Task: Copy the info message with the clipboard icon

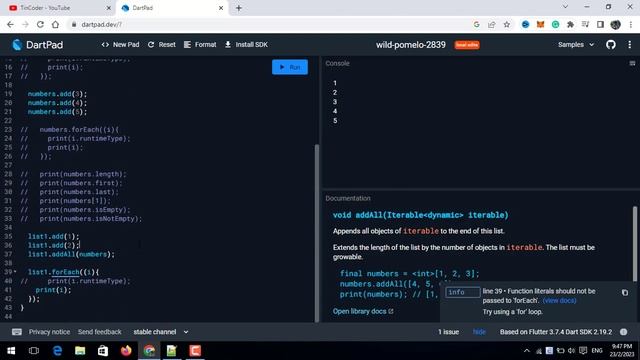Action: coord(625,293)
